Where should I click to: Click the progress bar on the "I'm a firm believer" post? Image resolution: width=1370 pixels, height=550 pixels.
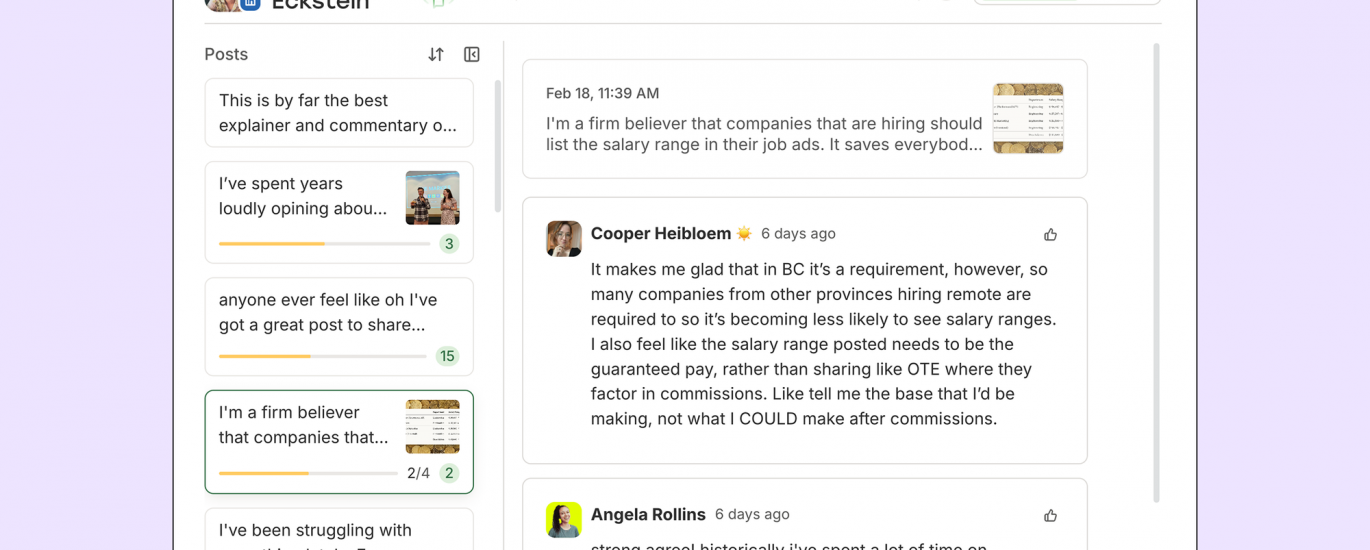click(308, 473)
